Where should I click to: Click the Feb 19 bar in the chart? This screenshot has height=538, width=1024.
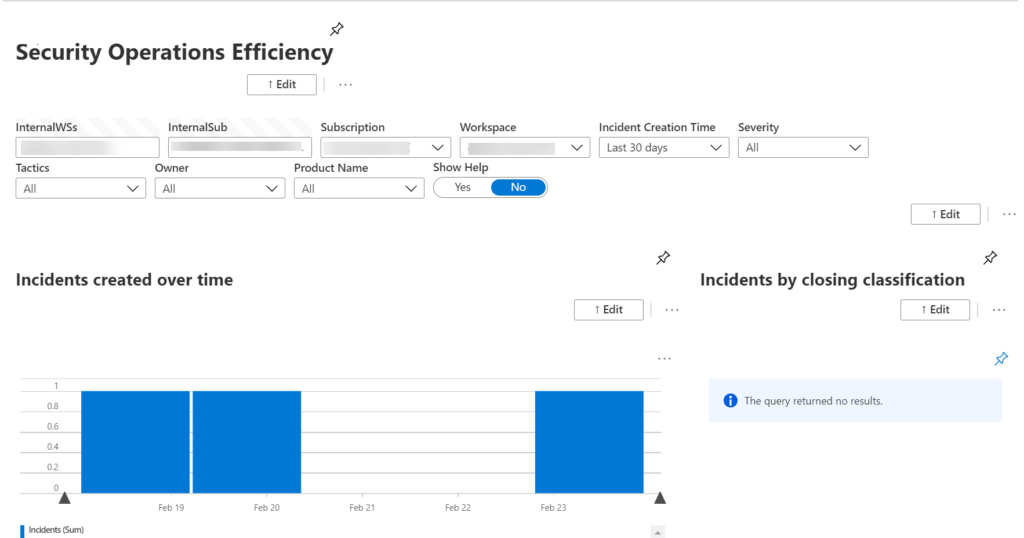135,442
